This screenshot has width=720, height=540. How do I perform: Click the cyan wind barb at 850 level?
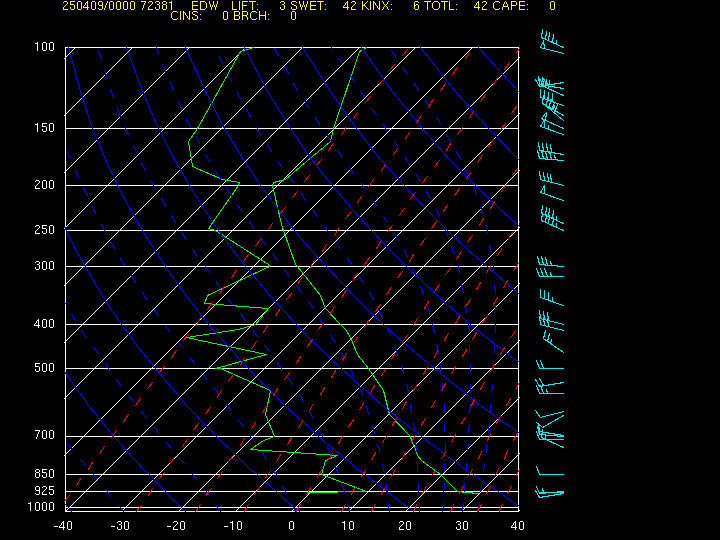[550, 471]
